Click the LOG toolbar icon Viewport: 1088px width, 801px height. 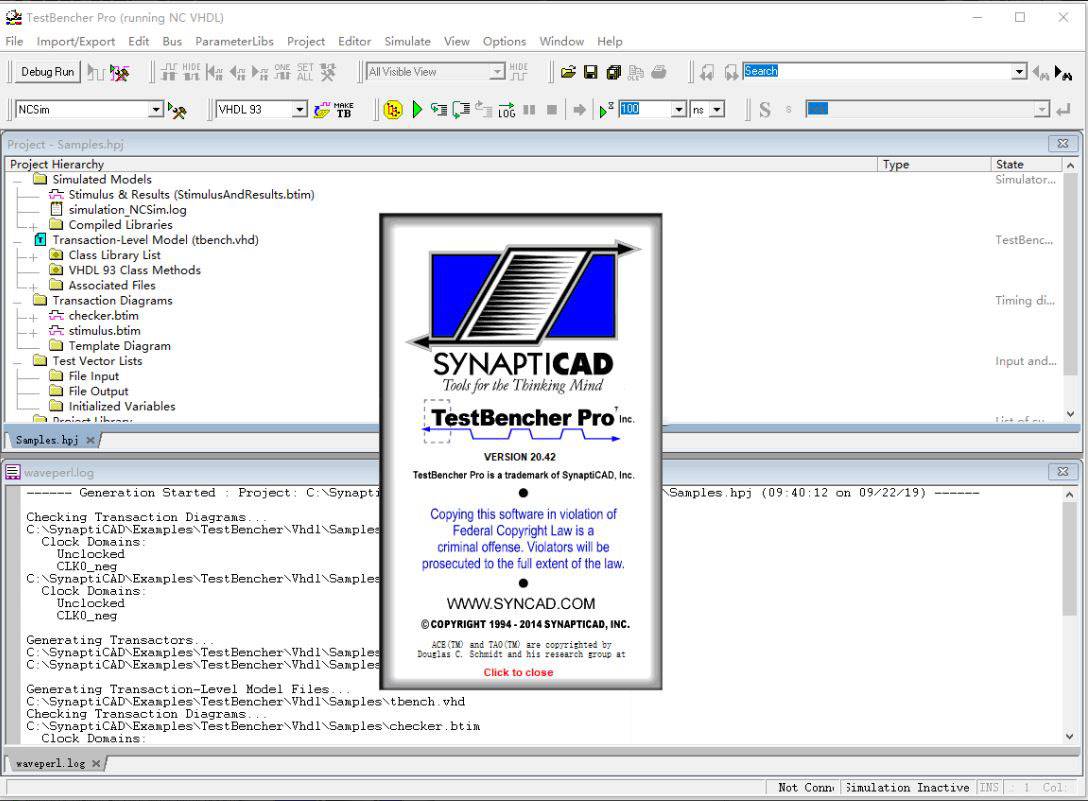click(x=507, y=110)
